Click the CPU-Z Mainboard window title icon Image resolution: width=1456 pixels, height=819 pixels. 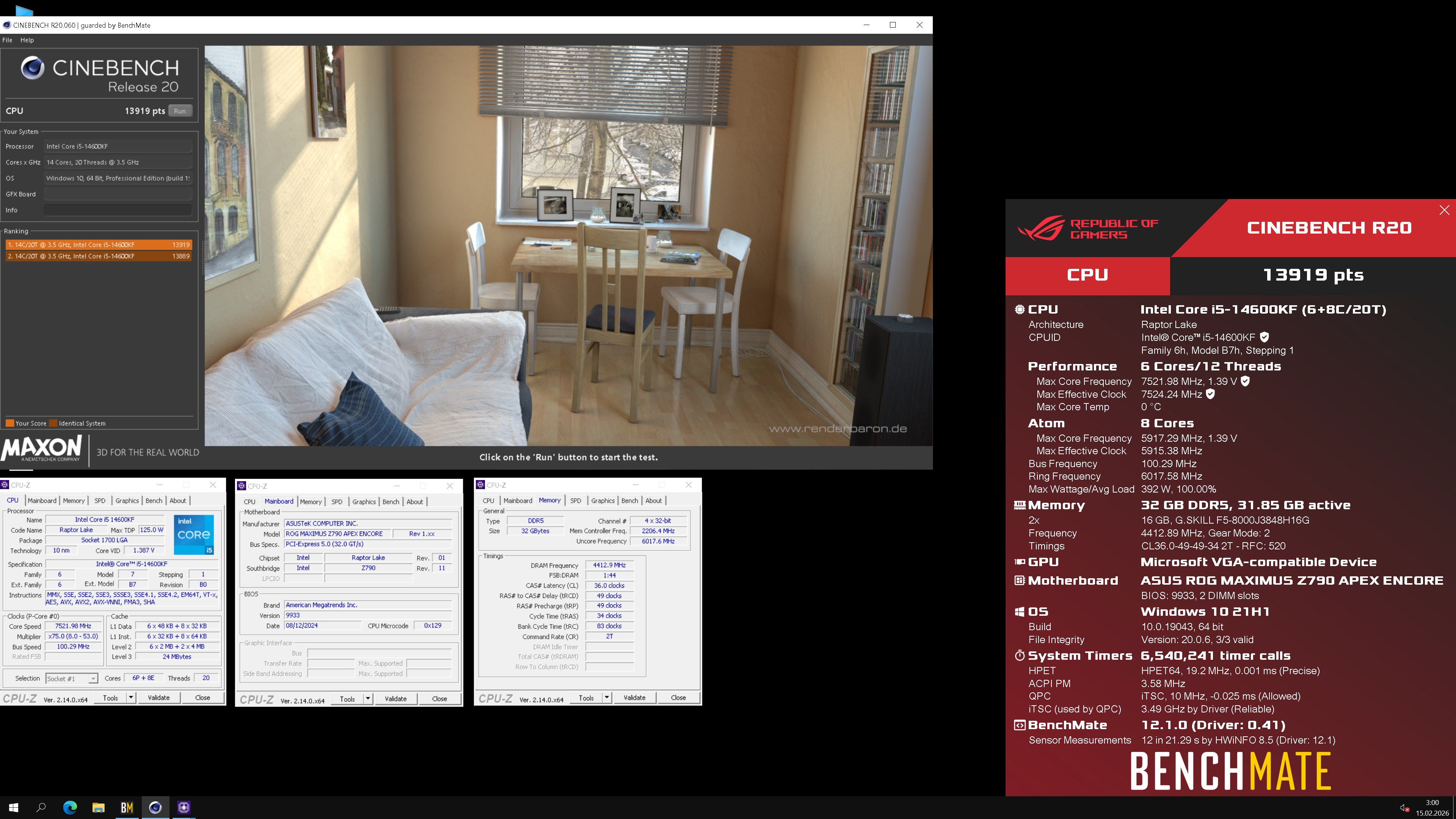[x=242, y=486]
